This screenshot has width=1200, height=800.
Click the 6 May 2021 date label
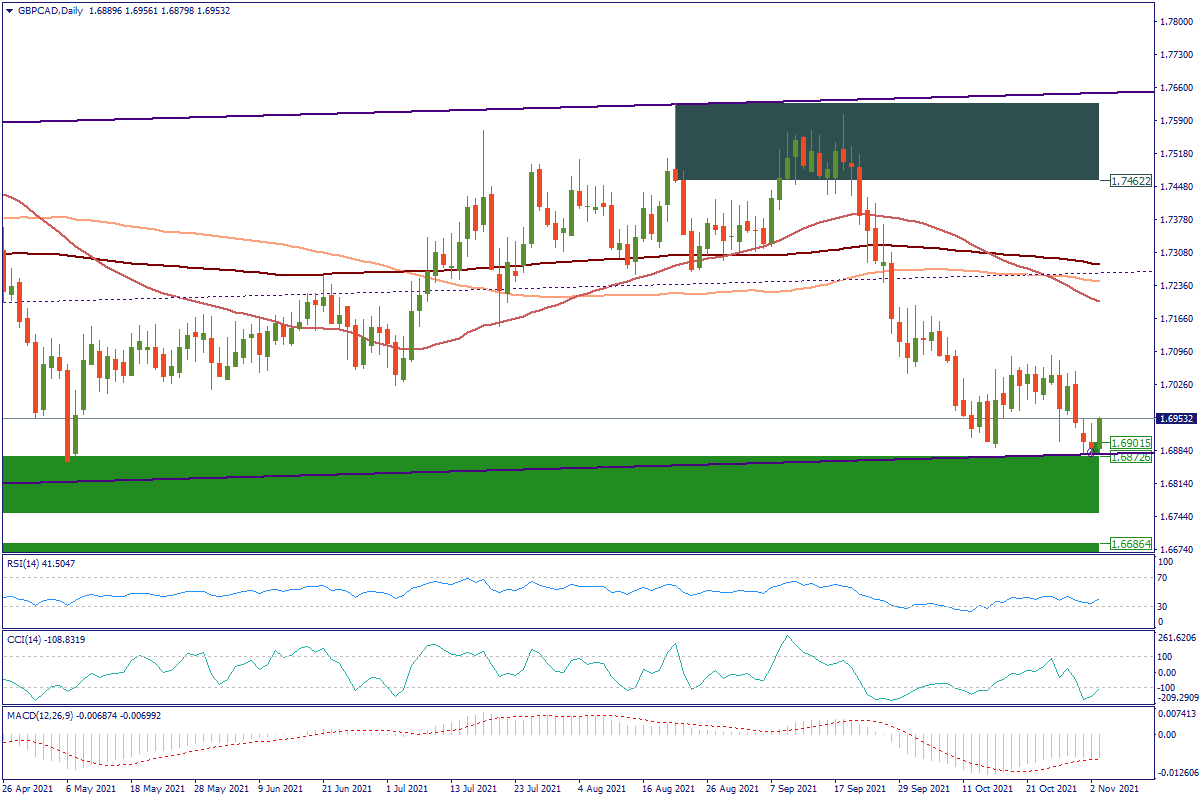(x=88, y=789)
